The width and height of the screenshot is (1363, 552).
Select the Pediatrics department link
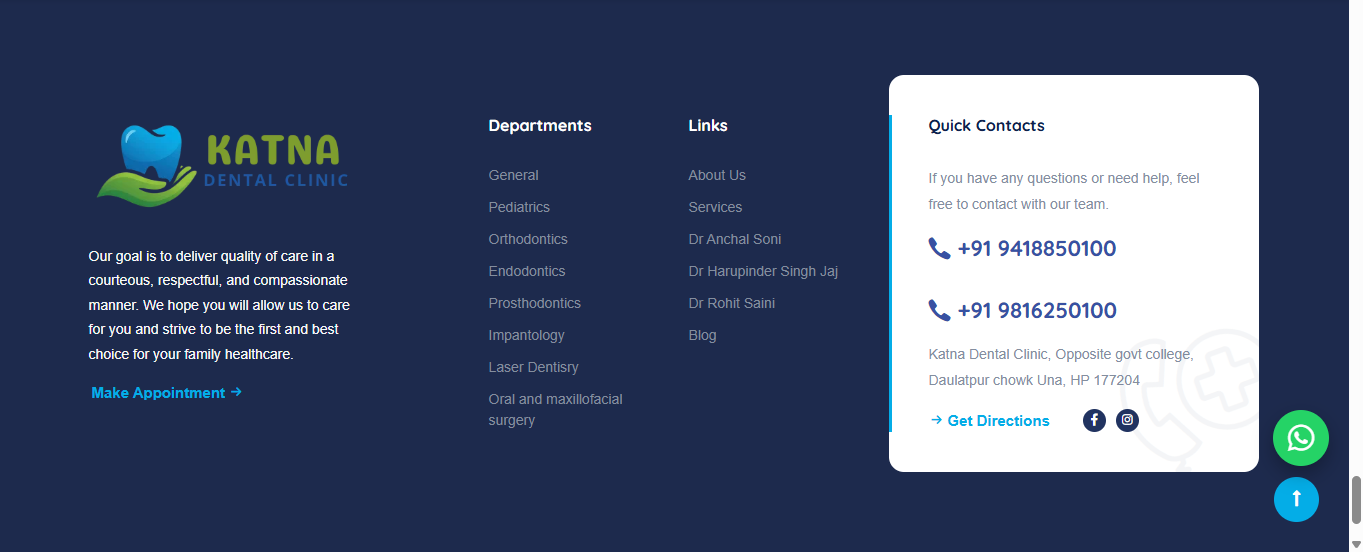pyautogui.click(x=519, y=207)
